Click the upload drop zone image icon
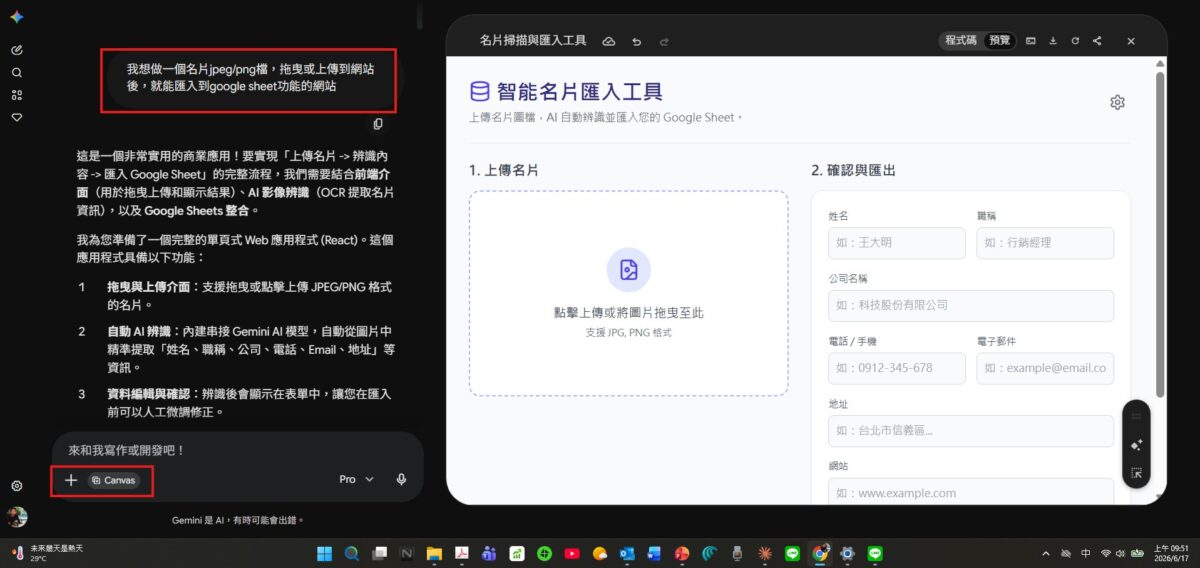 tap(629, 270)
